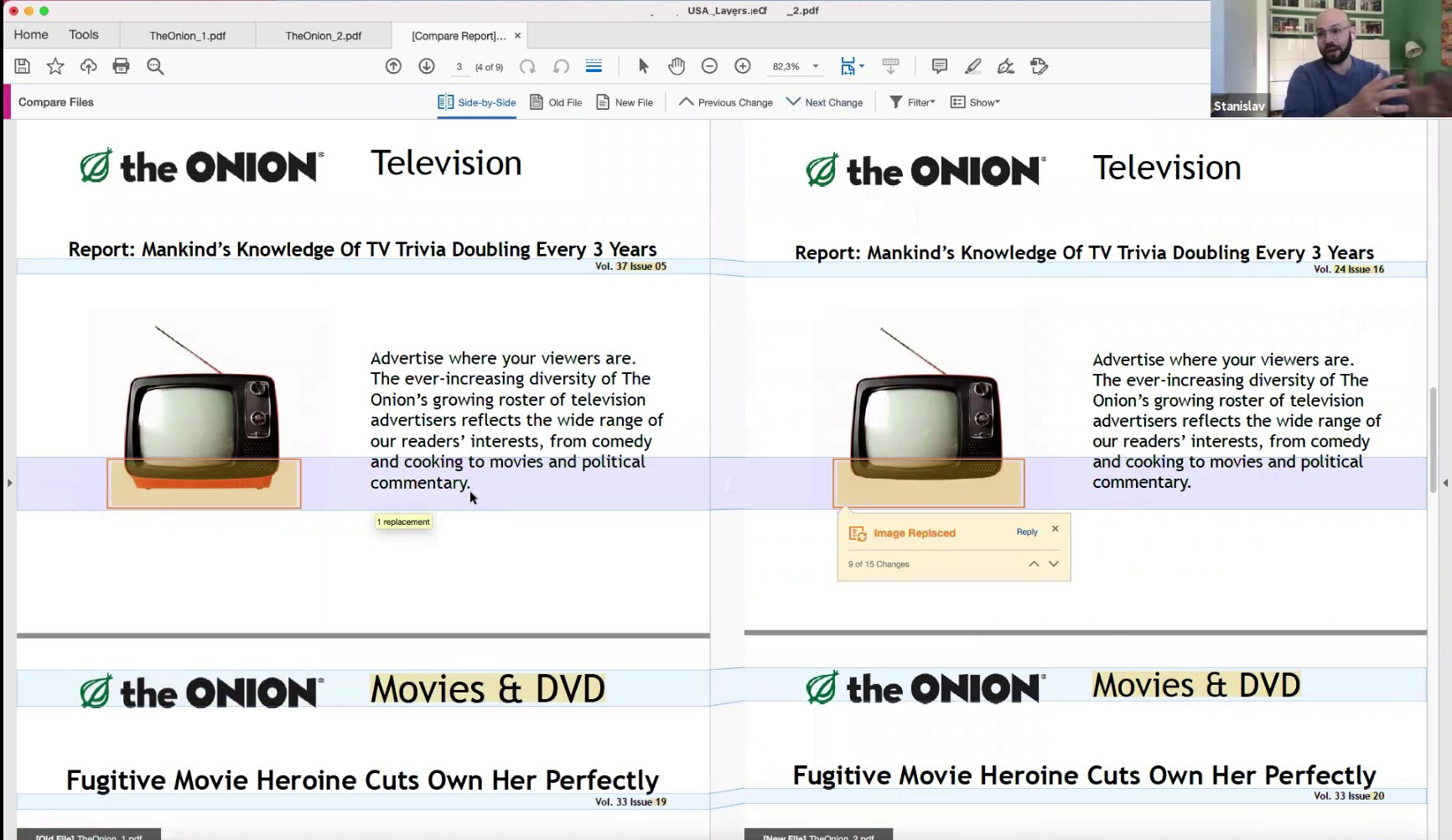The height and width of the screenshot is (840, 1452).
Task: Click the Stamp tool icon
Action: click(1040, 66)
